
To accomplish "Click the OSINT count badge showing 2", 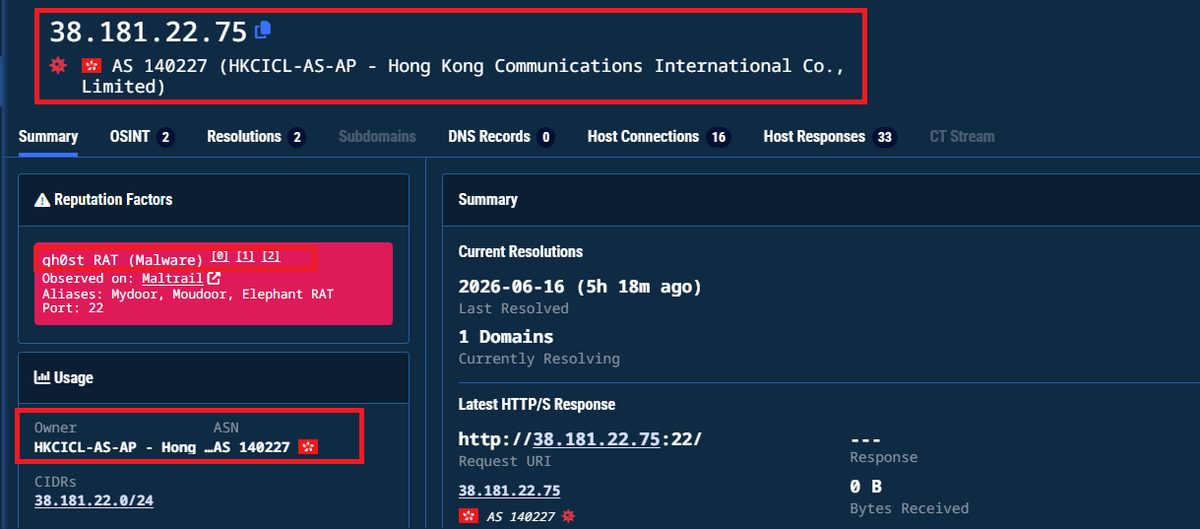I will pos(165,137).
